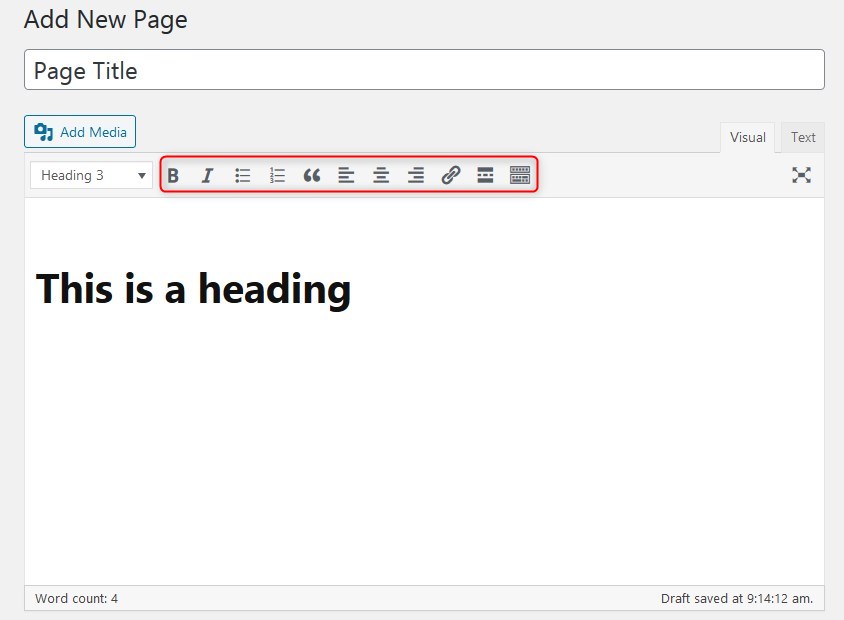Select the Visual editing tab
Viewport: 844px width, 620px height.
pos(747,137)
